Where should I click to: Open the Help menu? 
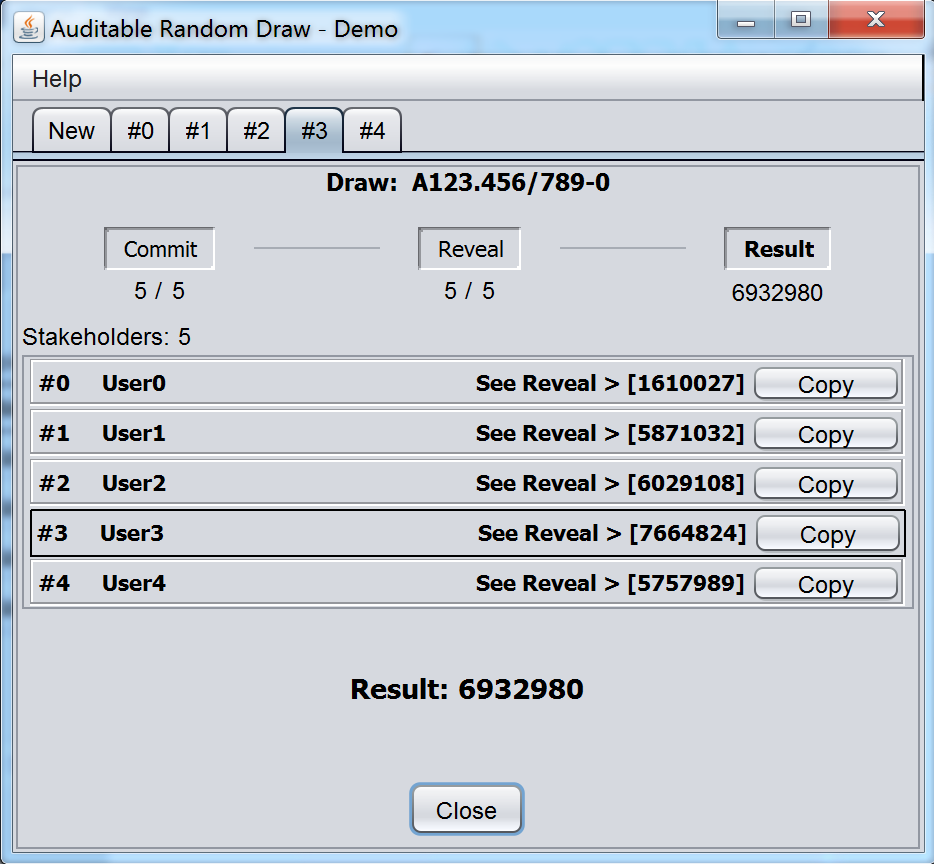pos(57,79)
